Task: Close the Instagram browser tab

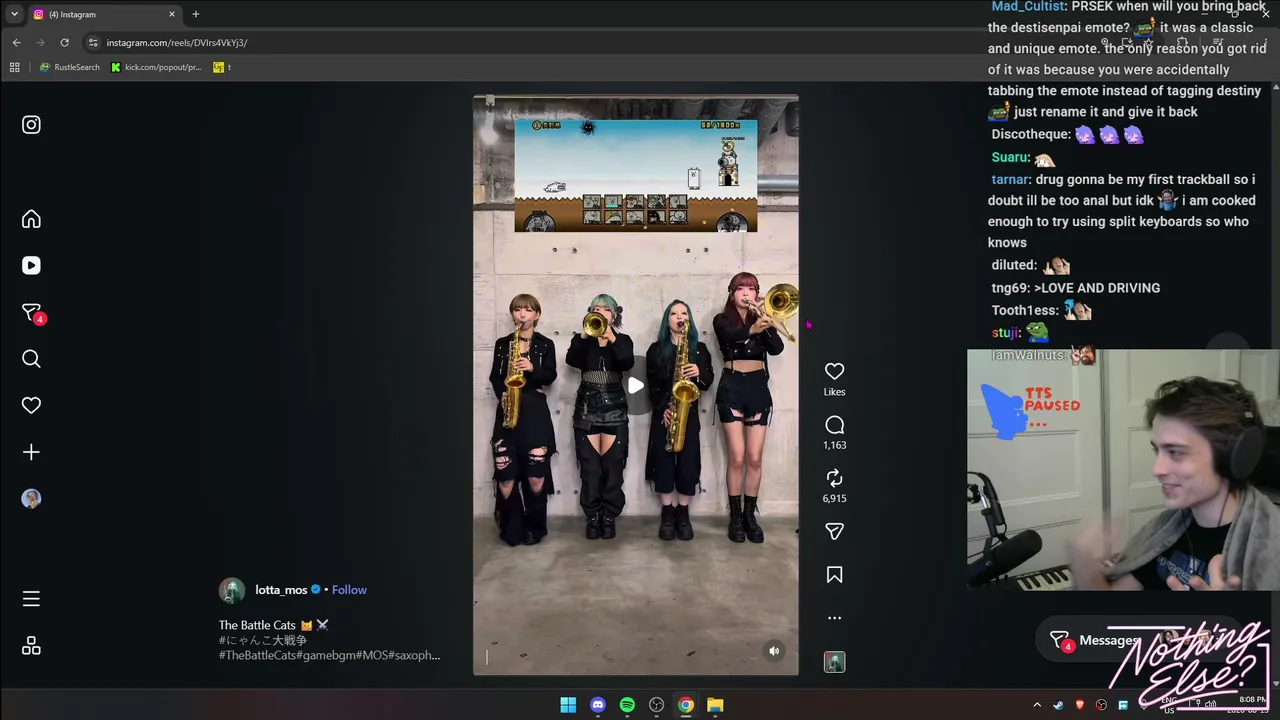Action: 172,14
